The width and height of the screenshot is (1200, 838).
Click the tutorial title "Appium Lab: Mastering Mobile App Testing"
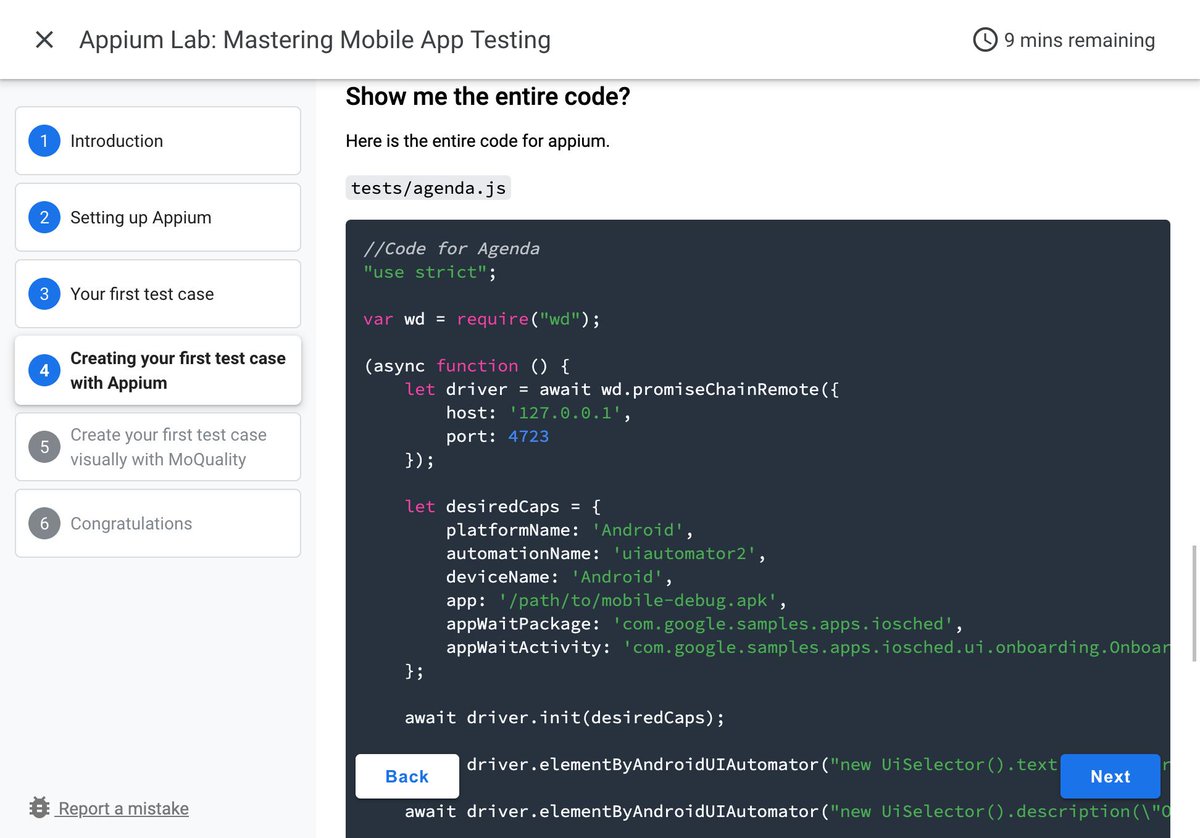click(x=315, y=40)
